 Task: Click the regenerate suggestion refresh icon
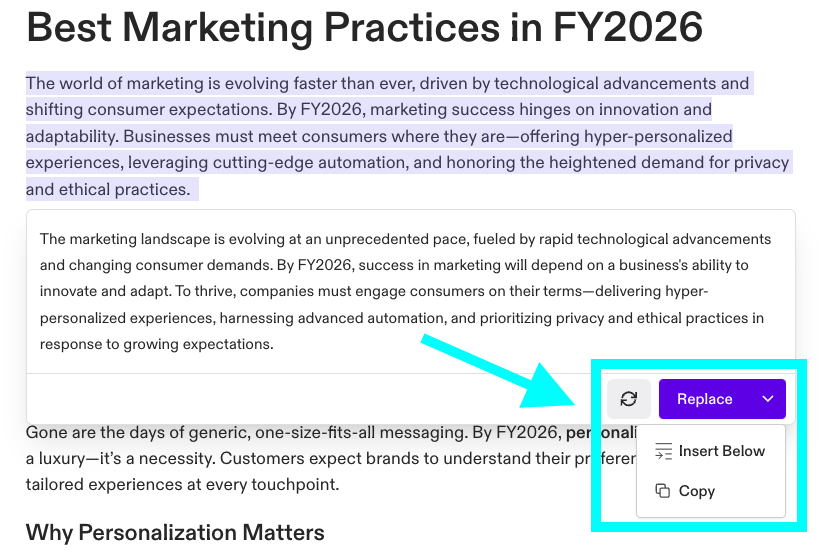tap(629, 399)
